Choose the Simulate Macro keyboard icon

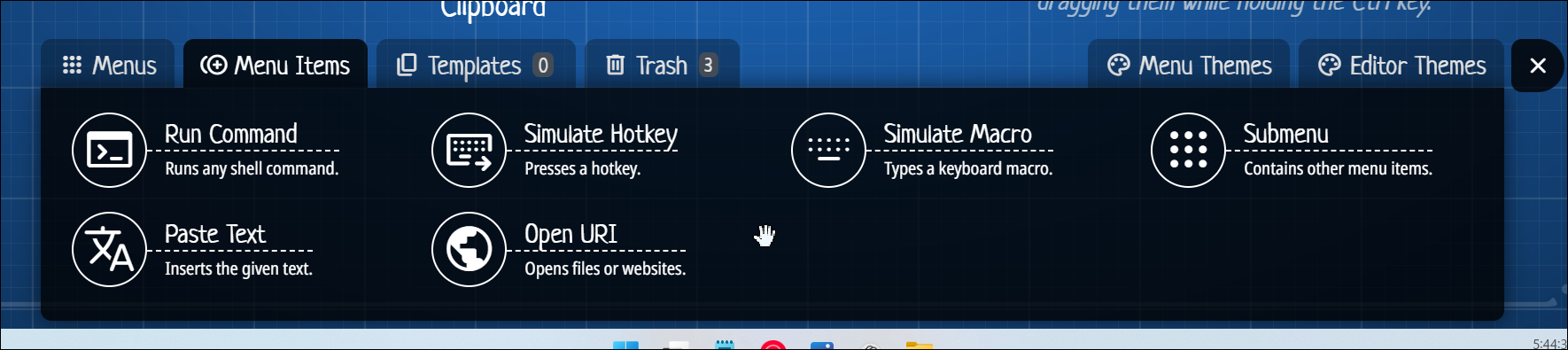coord(828,151)
